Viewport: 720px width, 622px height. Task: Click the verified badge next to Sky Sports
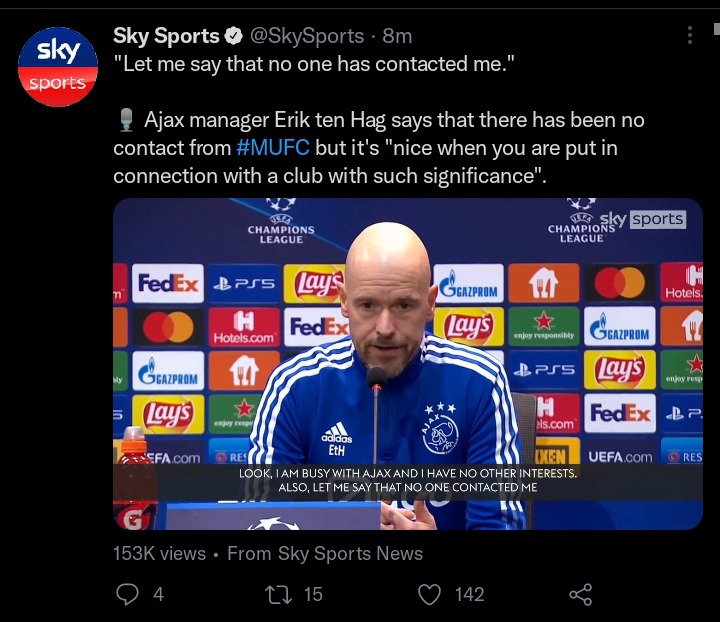(x=234, y=36)
